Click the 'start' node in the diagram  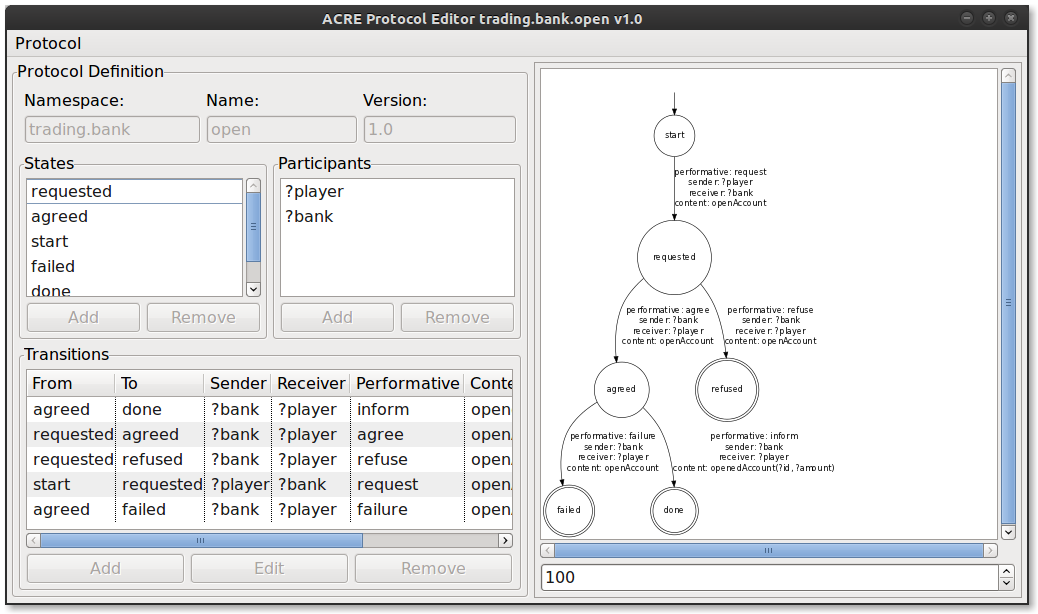pyautogui.click(x=675, y=136)
